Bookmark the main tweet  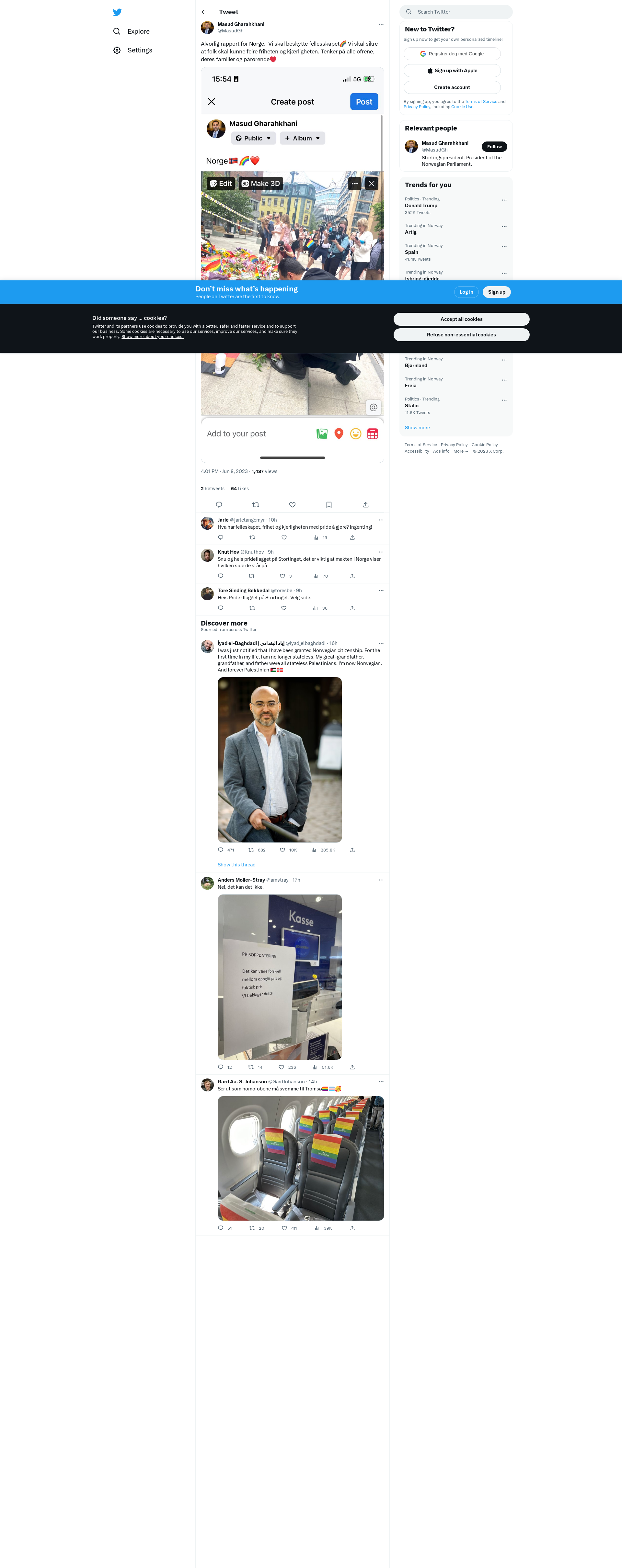329,505
